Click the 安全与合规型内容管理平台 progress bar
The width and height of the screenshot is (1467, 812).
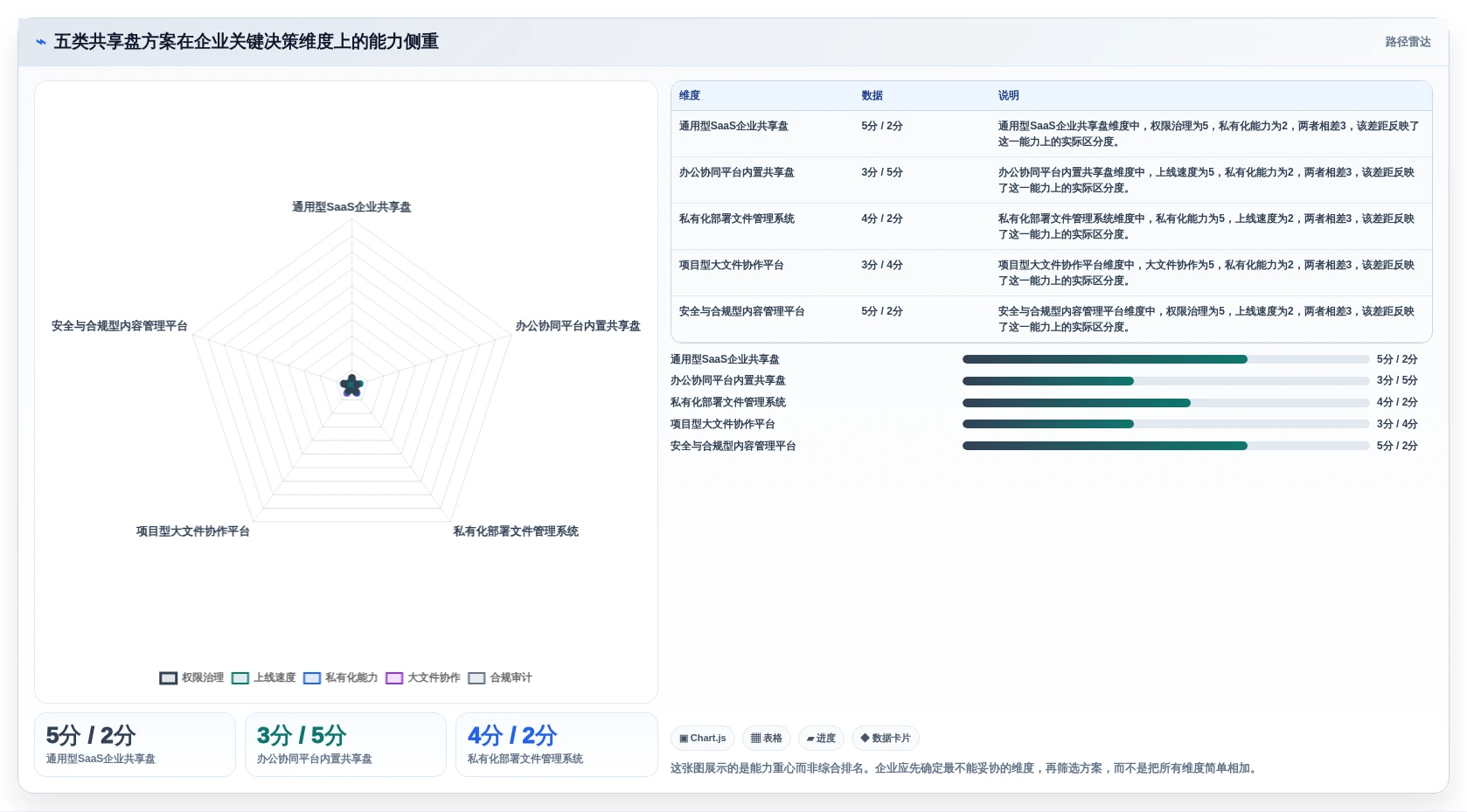coord(1166,446)
